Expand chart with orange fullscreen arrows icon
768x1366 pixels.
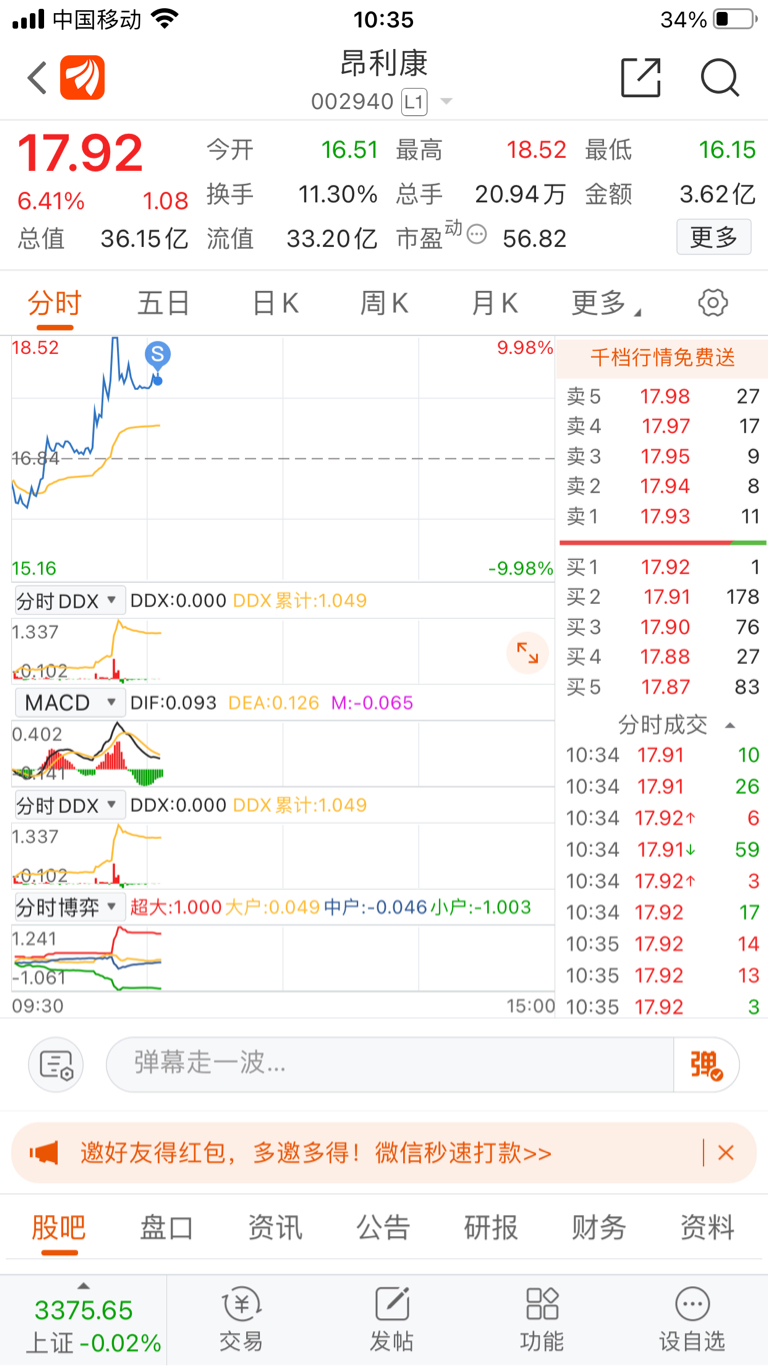pos(527,654)
